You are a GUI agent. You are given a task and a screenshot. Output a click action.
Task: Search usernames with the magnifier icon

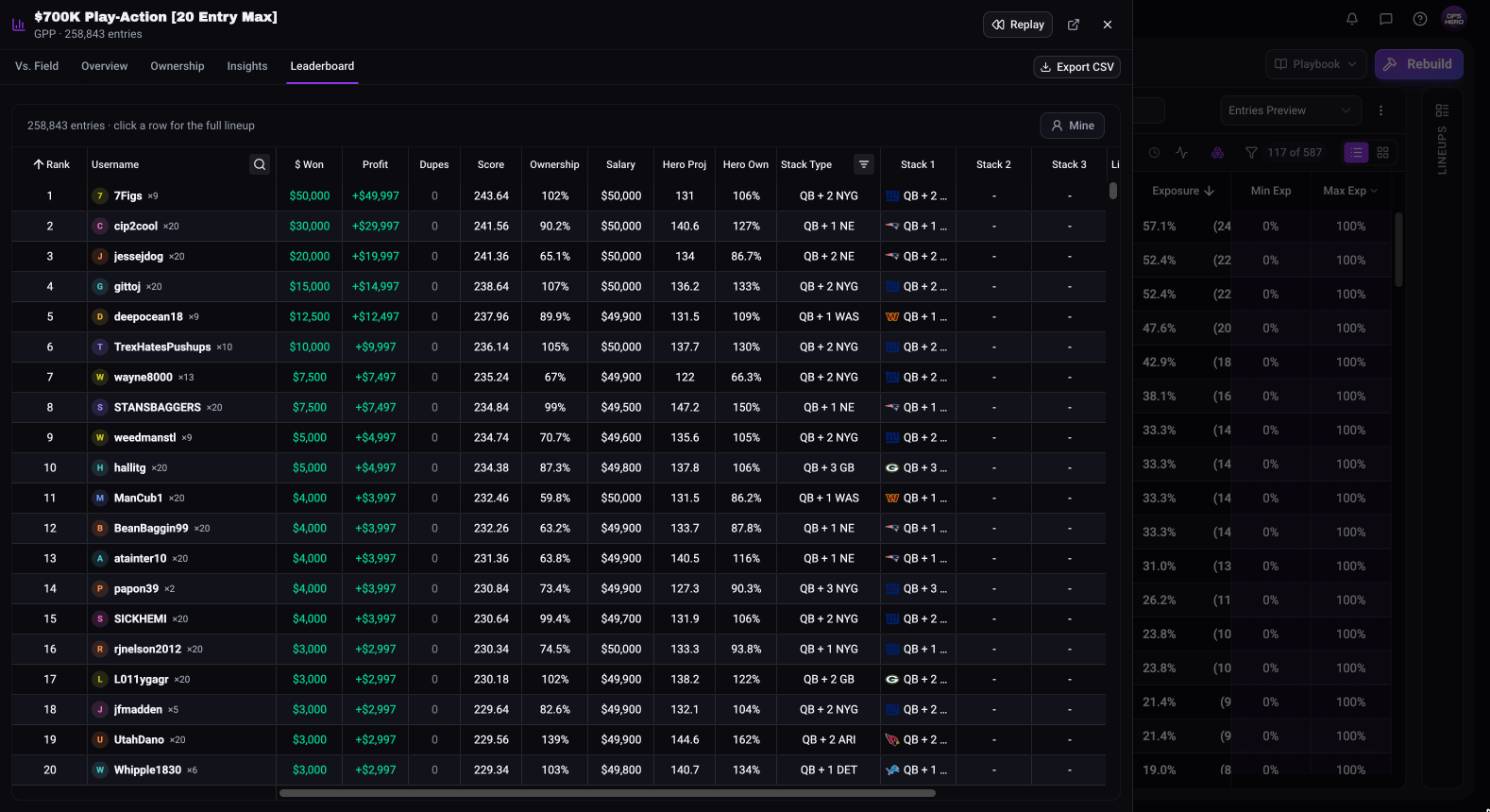click(x=260, y=164)
